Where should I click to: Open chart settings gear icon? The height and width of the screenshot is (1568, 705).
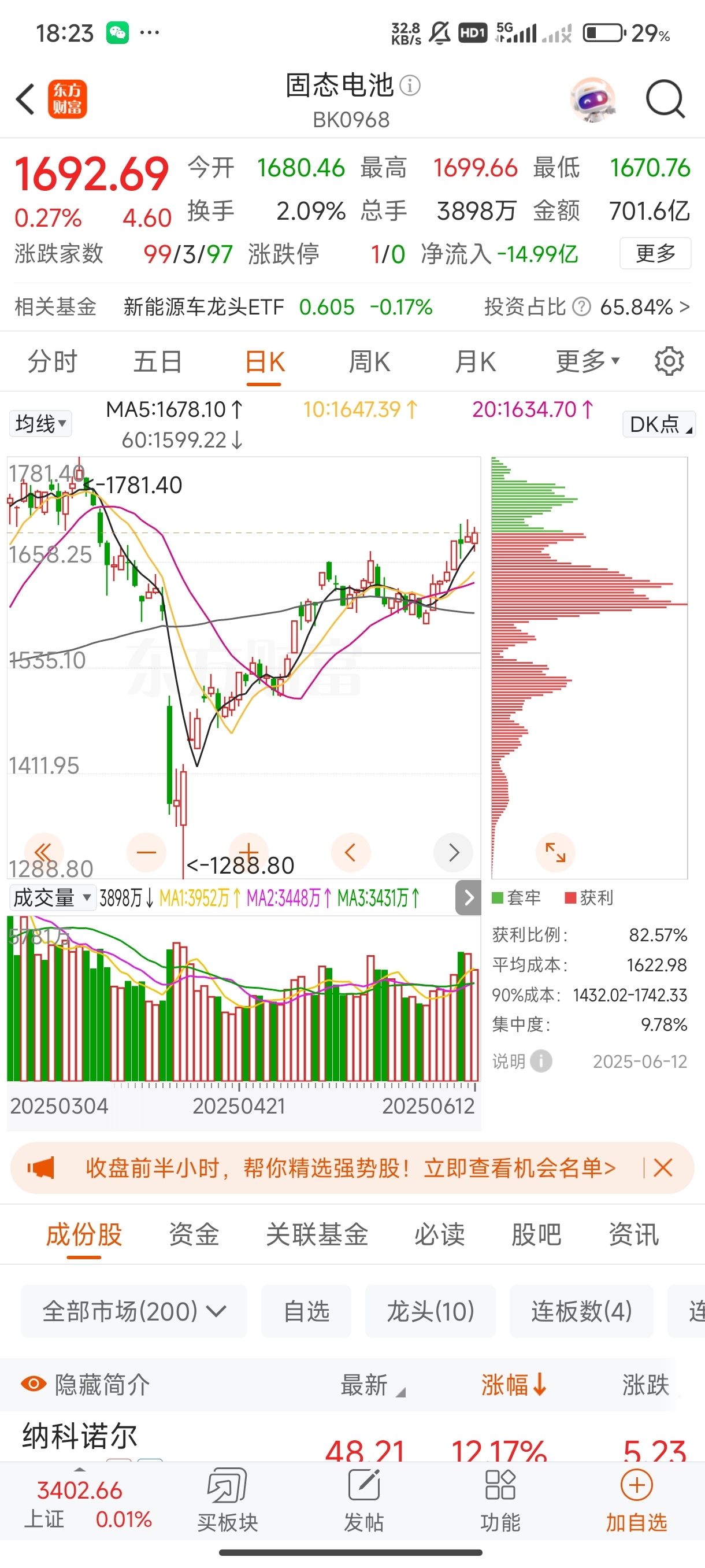[669, 361]
